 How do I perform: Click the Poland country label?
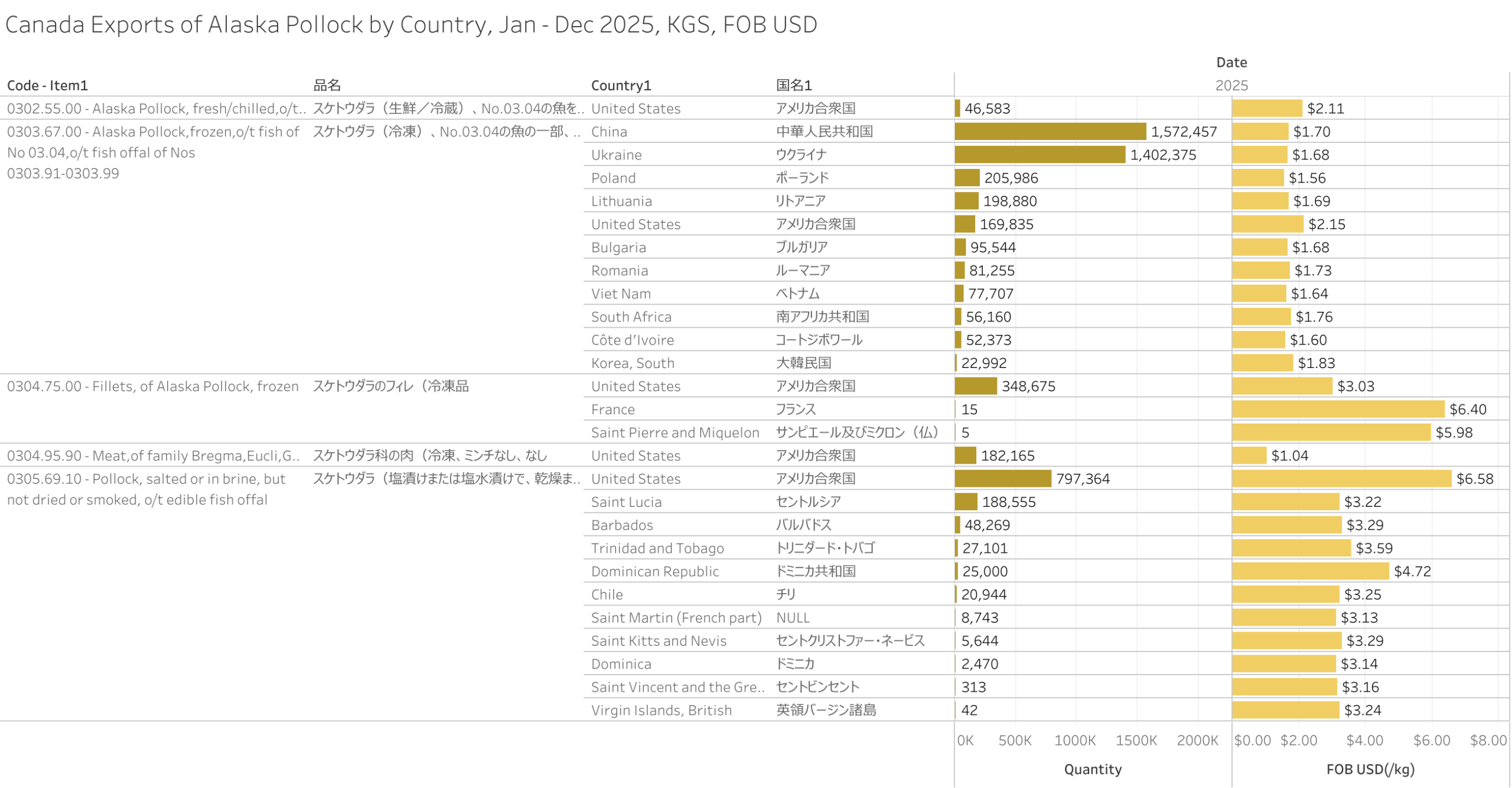coord(613,178)
